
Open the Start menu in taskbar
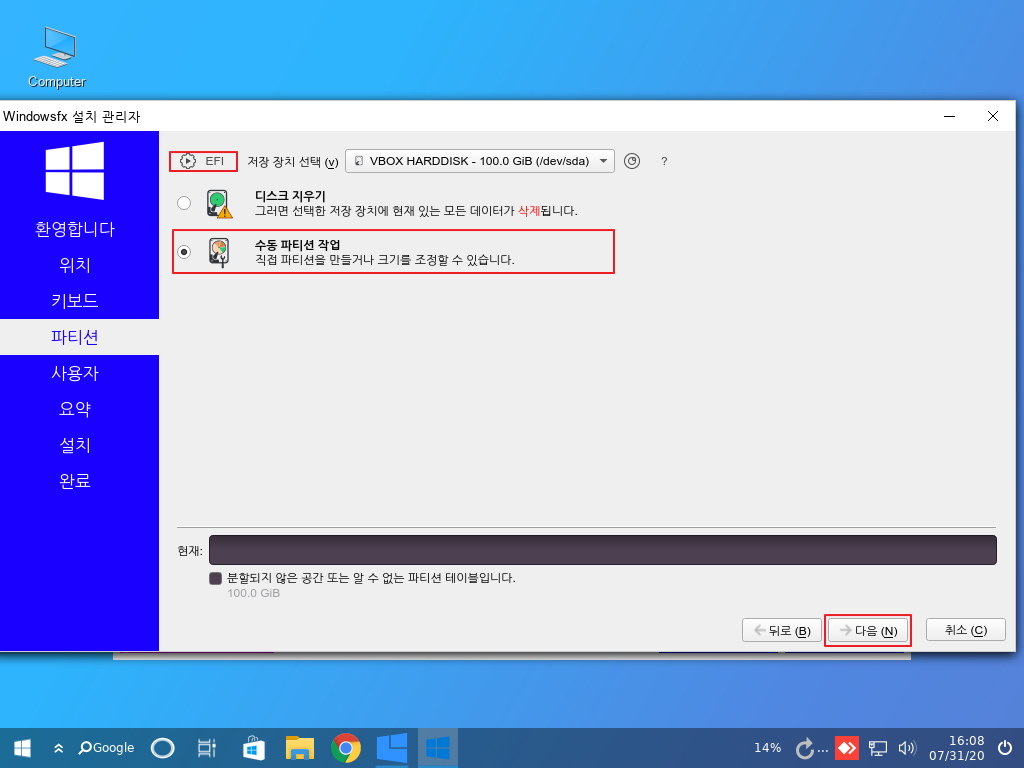pos(23,748)
